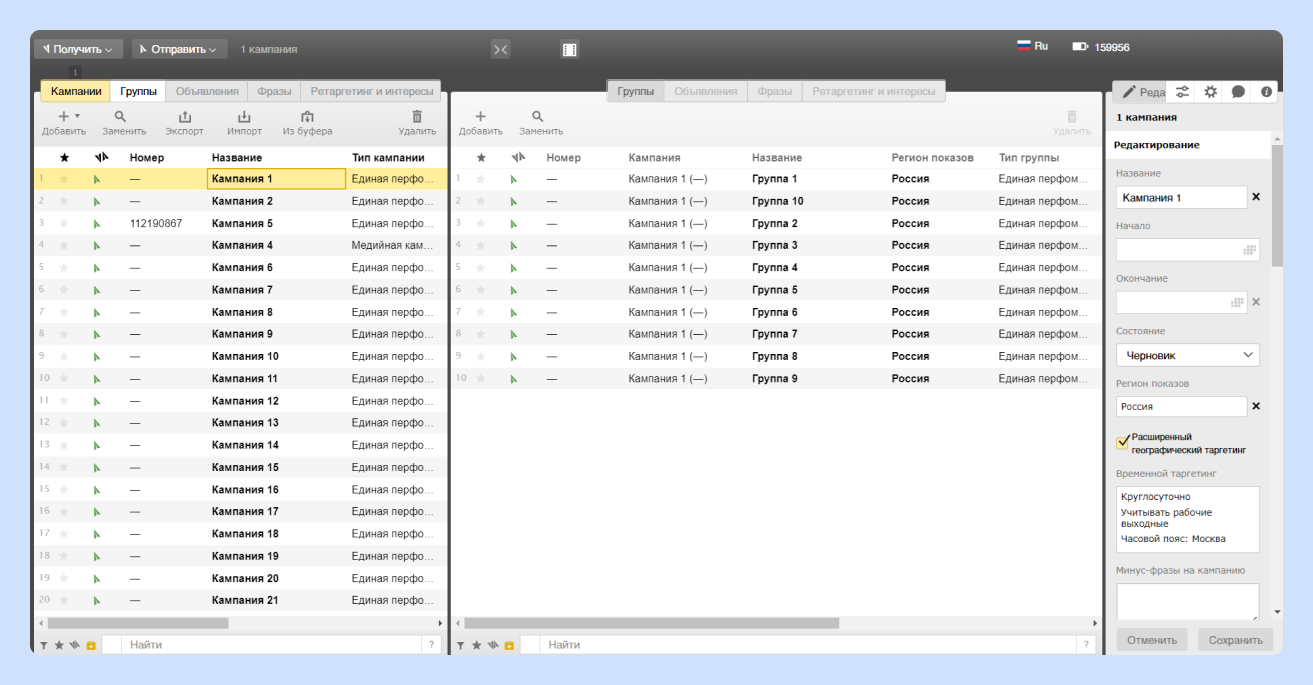Click the battery points icon near 159956
1313x685 pixels.
click(x=1080, y=47)
